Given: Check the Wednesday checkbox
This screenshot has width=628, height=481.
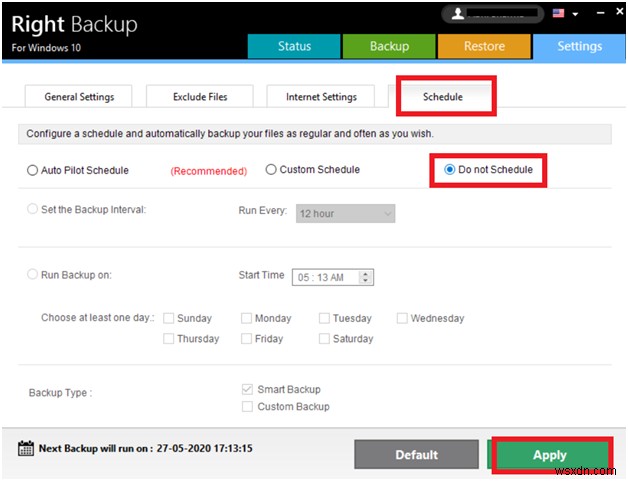Looking at the screenshot, I should [x=402, y=318].
